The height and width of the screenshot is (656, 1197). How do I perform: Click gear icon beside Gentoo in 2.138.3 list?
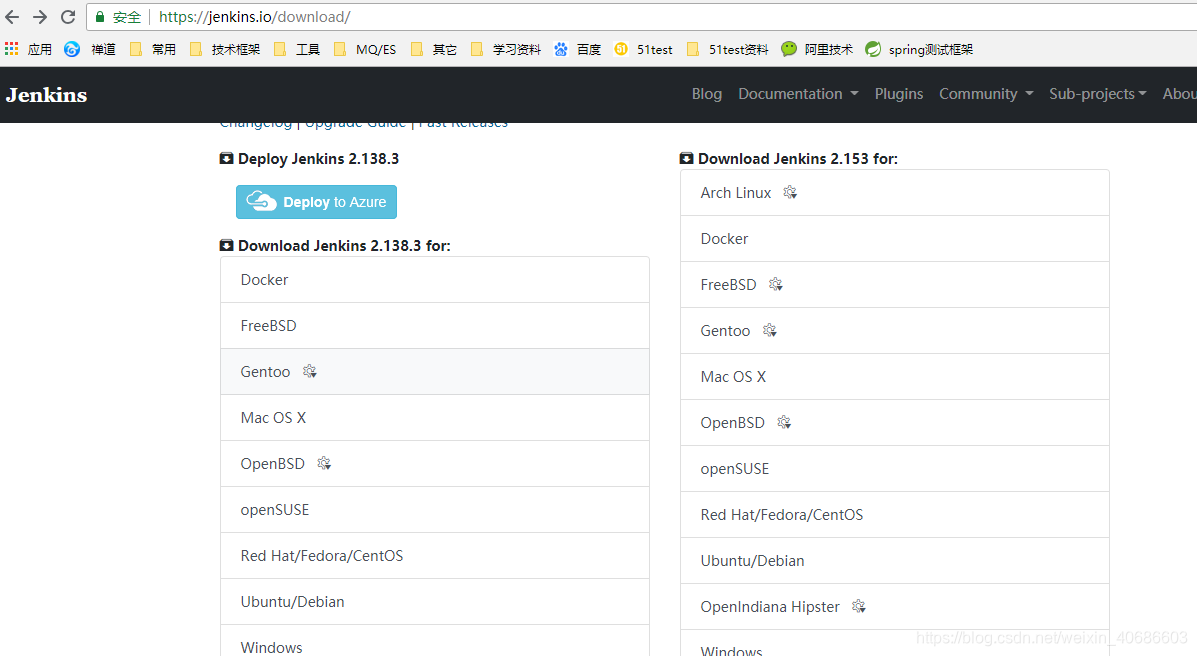tap(309, 371)
